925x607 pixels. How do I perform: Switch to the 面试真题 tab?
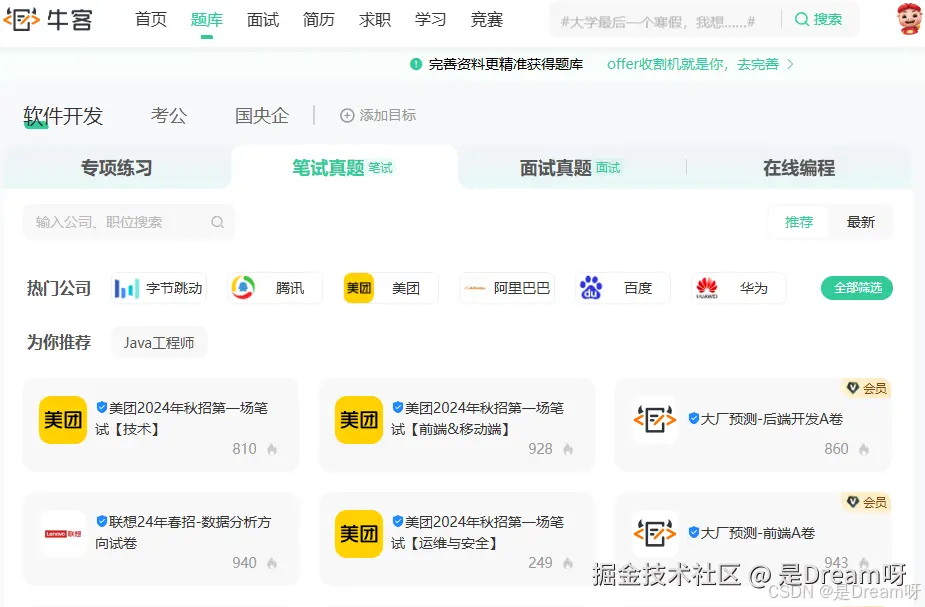(x=571, y=168)
